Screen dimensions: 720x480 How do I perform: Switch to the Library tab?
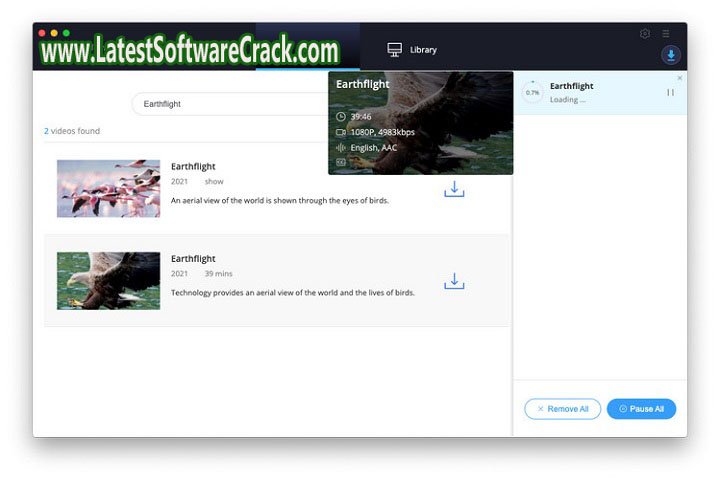click(412, 50)
